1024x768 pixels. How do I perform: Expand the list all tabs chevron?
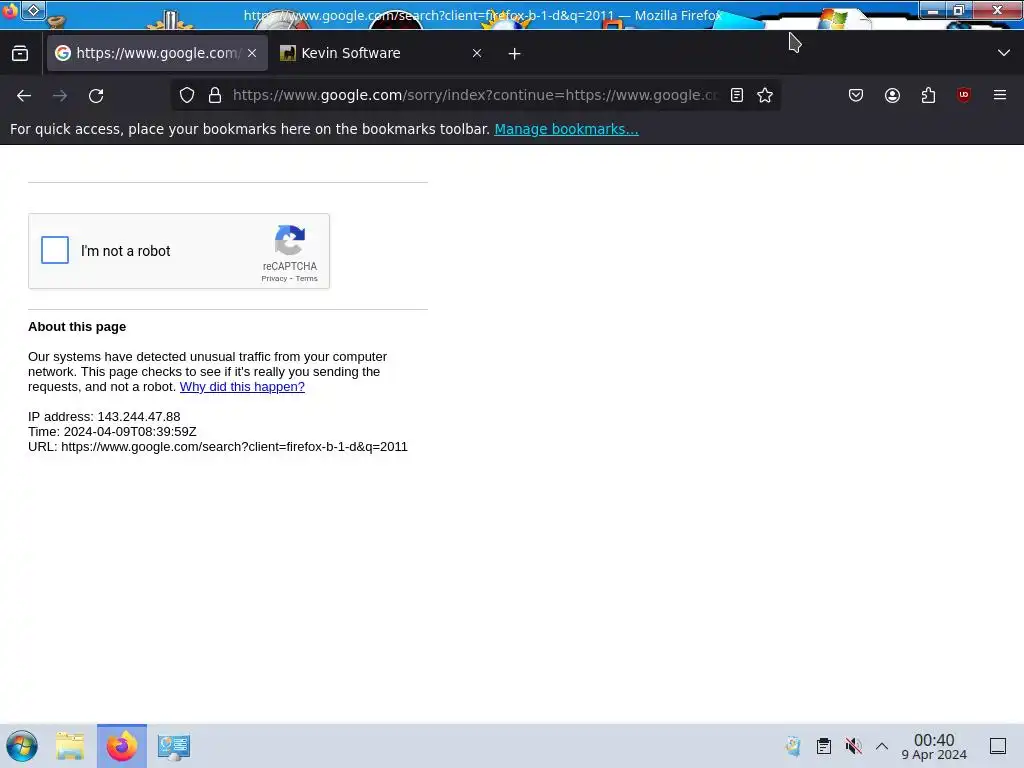tap(1004, 53)
